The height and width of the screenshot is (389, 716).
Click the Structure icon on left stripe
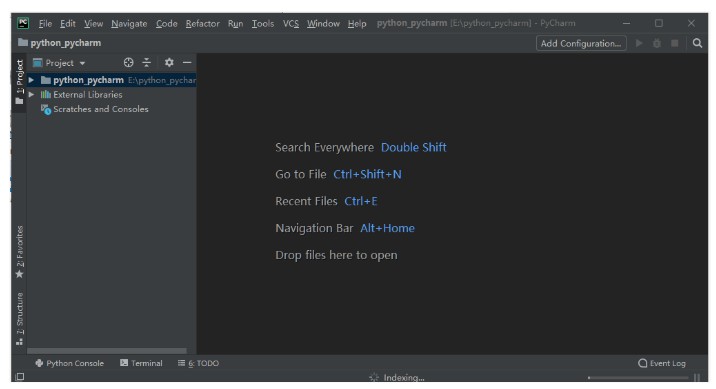pyautogui.click(x=19, y=341)
